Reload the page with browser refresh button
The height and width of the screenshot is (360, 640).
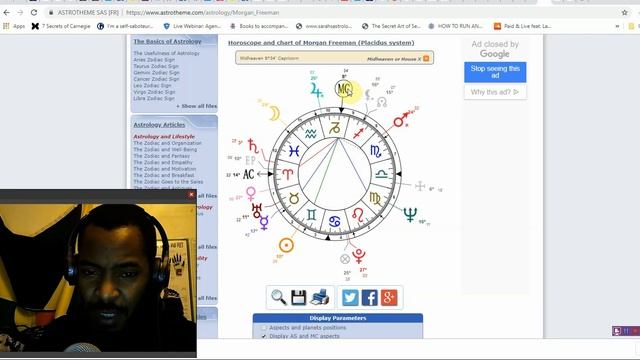tap(34, 13)
